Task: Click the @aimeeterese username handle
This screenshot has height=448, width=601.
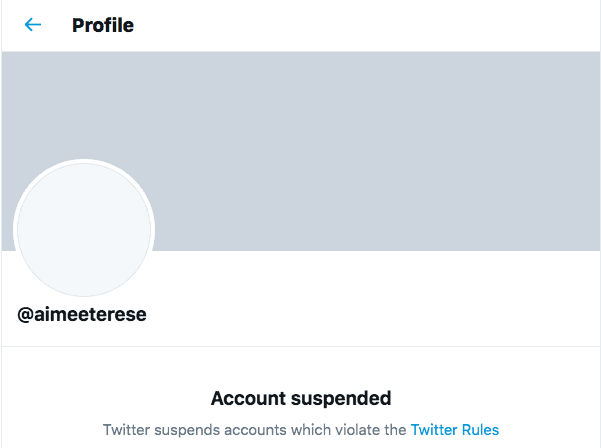Action: [82, 315]
